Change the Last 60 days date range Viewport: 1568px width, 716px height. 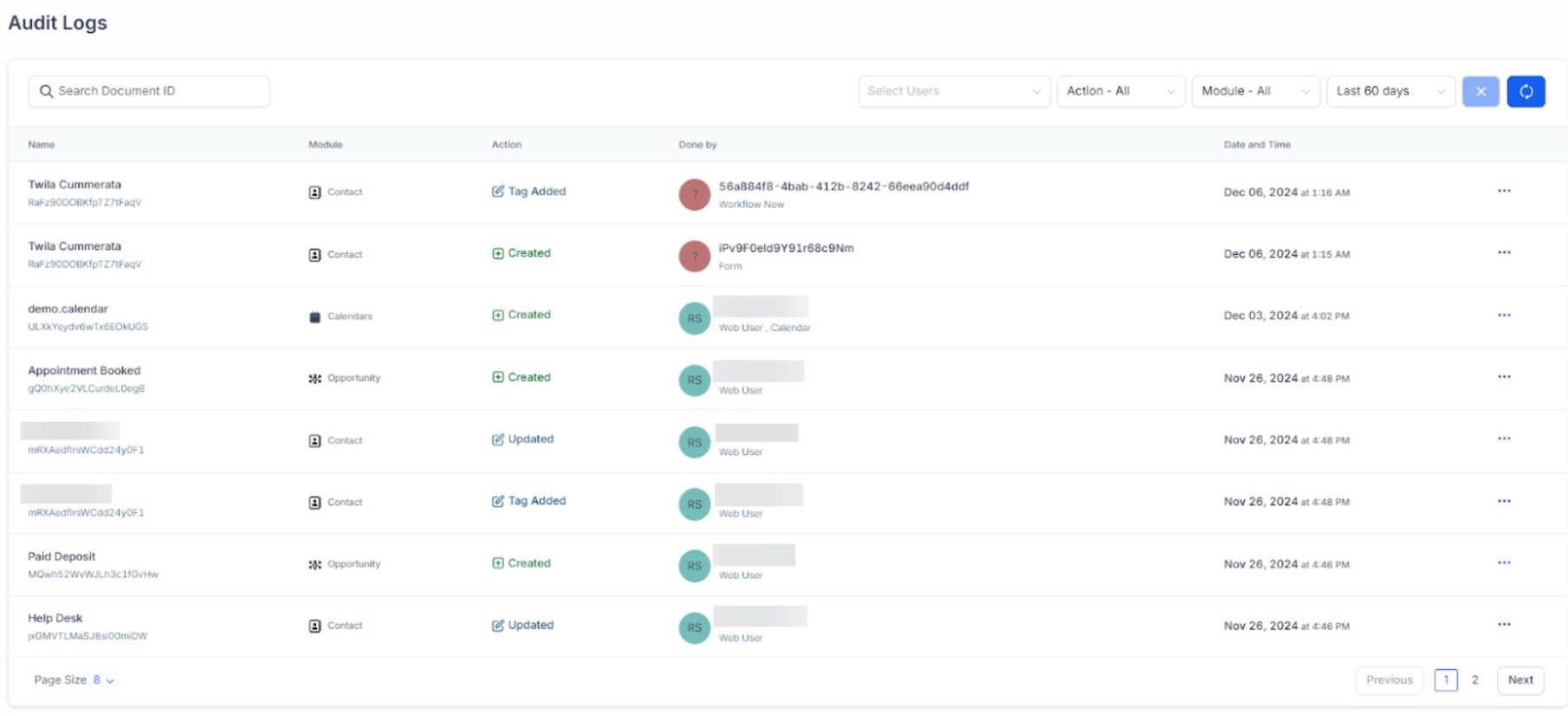[x=1390, y=92]
